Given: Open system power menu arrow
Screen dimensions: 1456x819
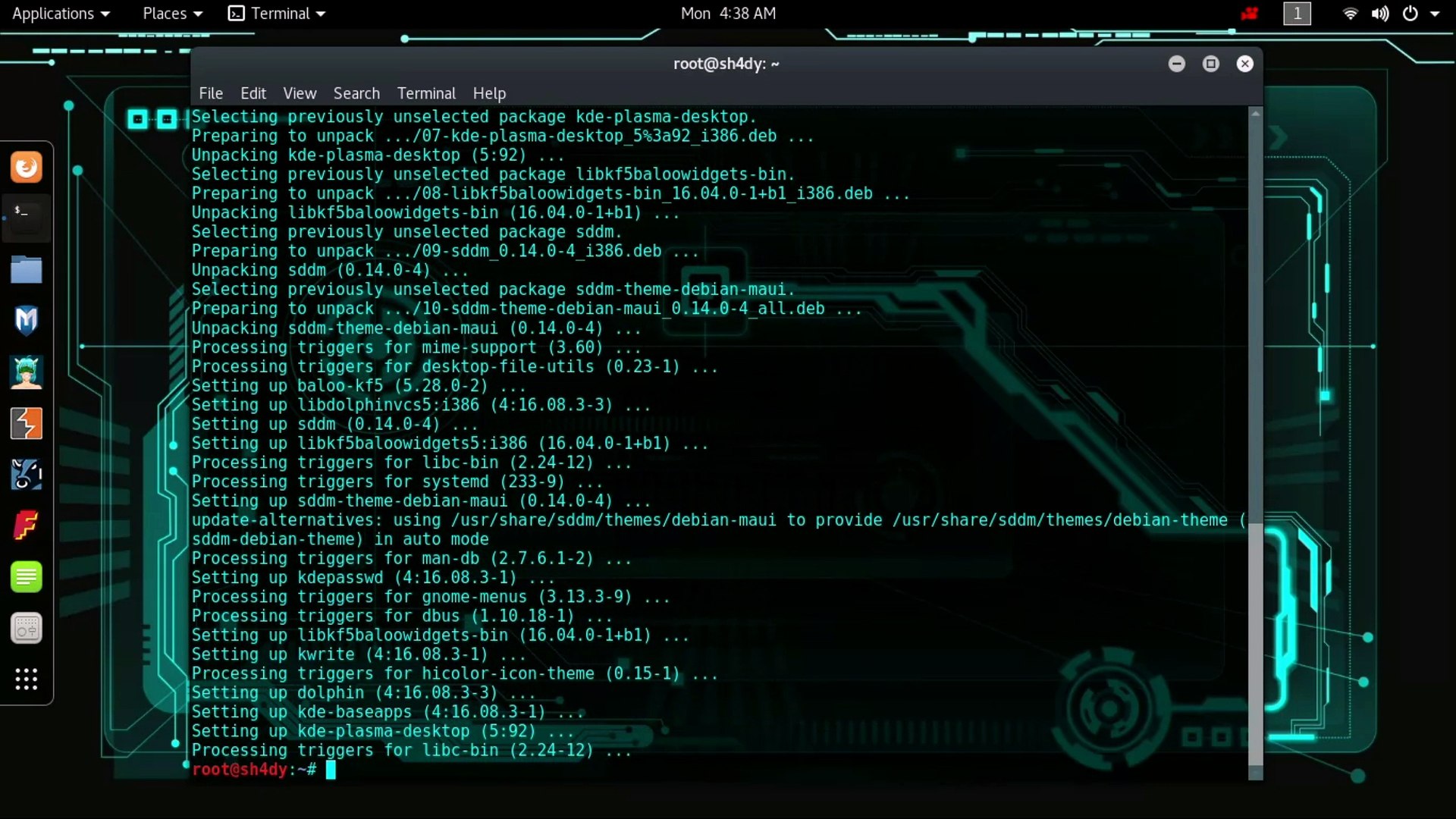Looking at the screenshot, I should (1434, 14).
